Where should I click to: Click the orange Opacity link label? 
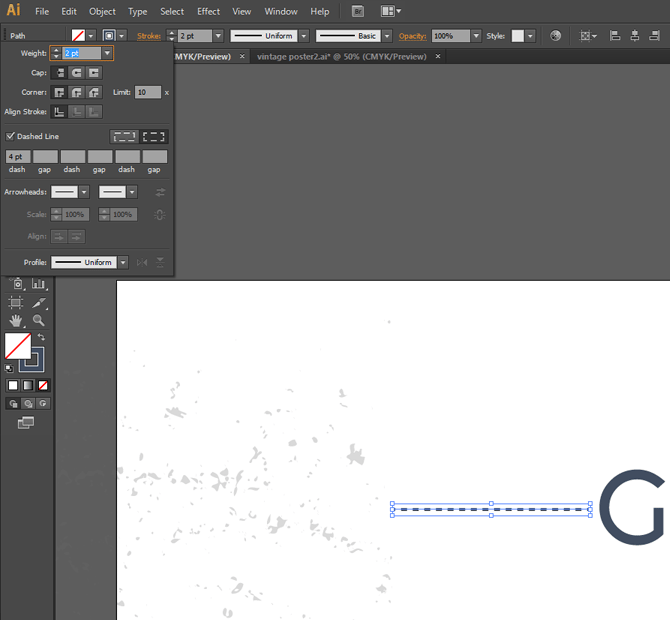(412, 36)
